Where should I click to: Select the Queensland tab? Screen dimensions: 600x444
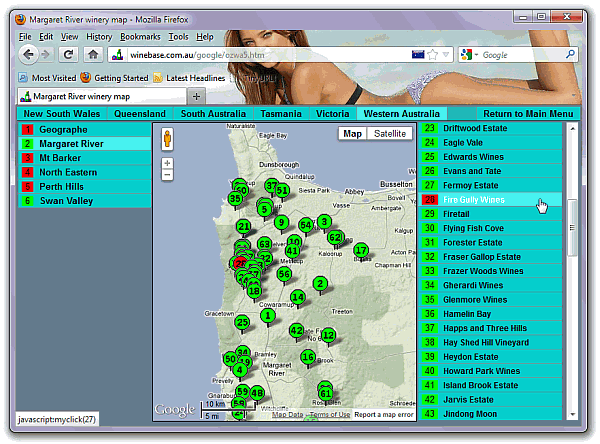[140, 114]
